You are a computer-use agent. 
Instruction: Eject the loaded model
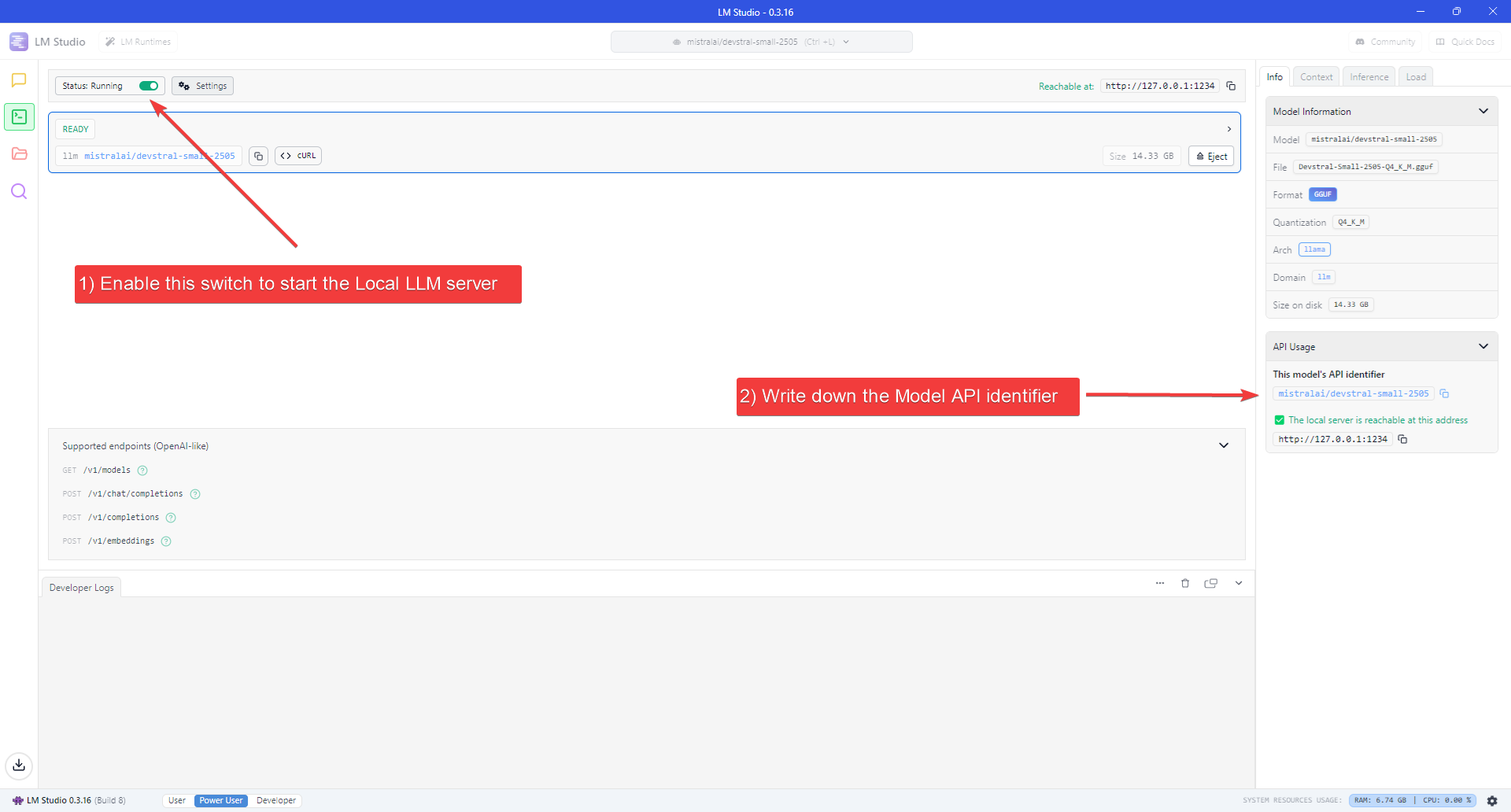(1211, 156)
